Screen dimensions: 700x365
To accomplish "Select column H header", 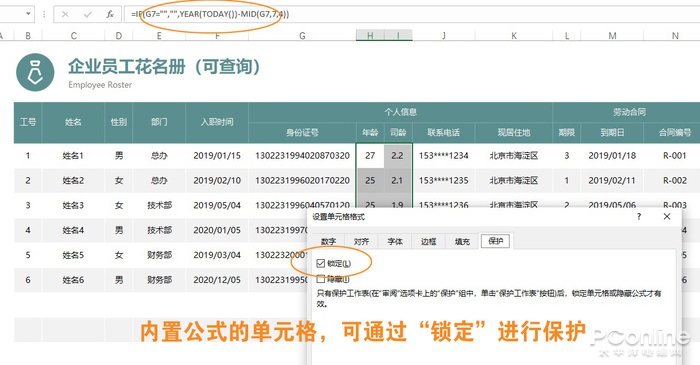I will 370,36.
